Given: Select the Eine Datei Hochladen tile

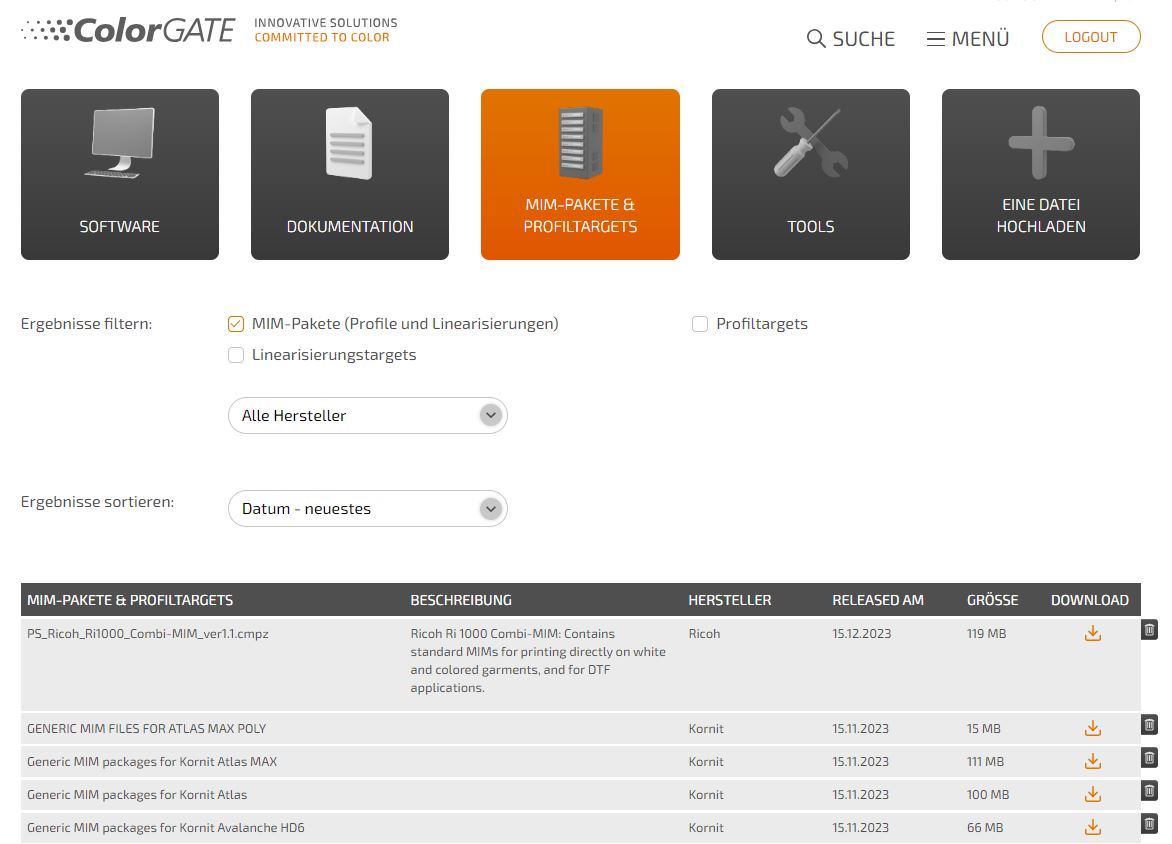Looking at the screenshot, I should (x=1040, y=175).
